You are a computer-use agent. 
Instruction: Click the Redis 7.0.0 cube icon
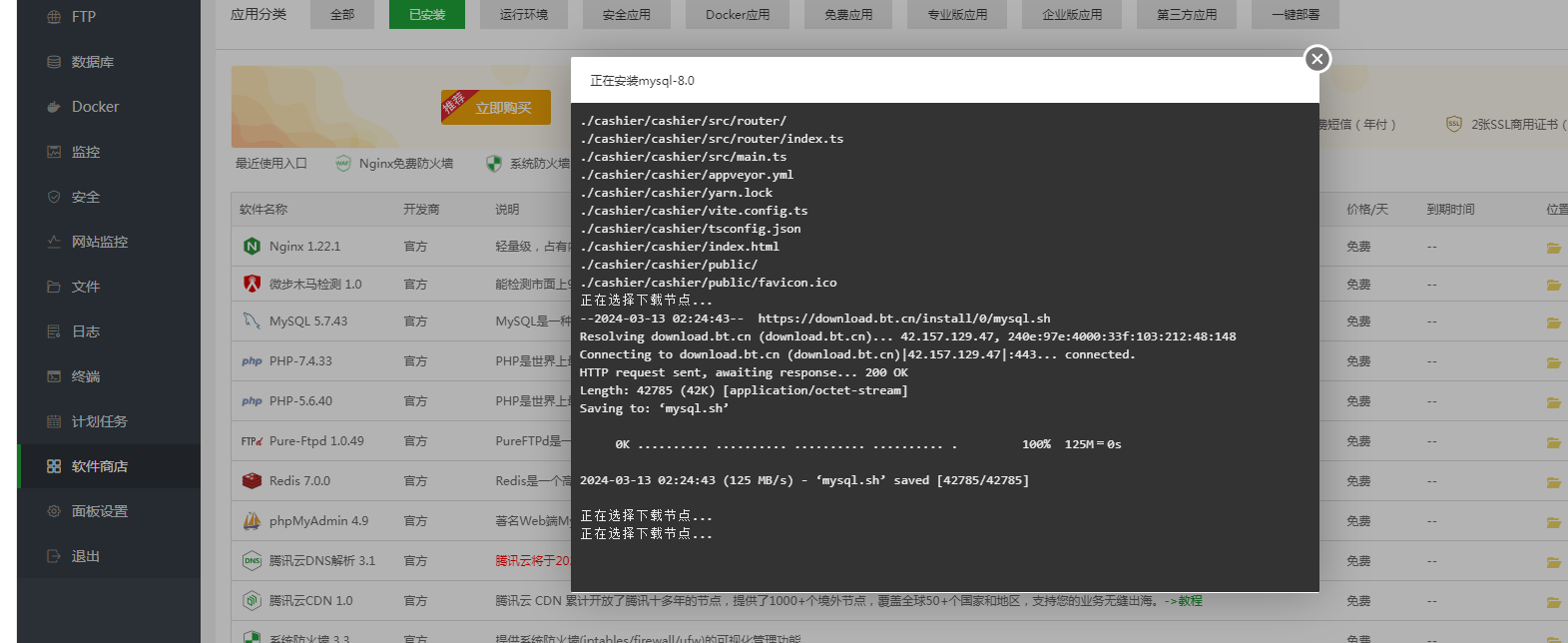coord(252,481)
